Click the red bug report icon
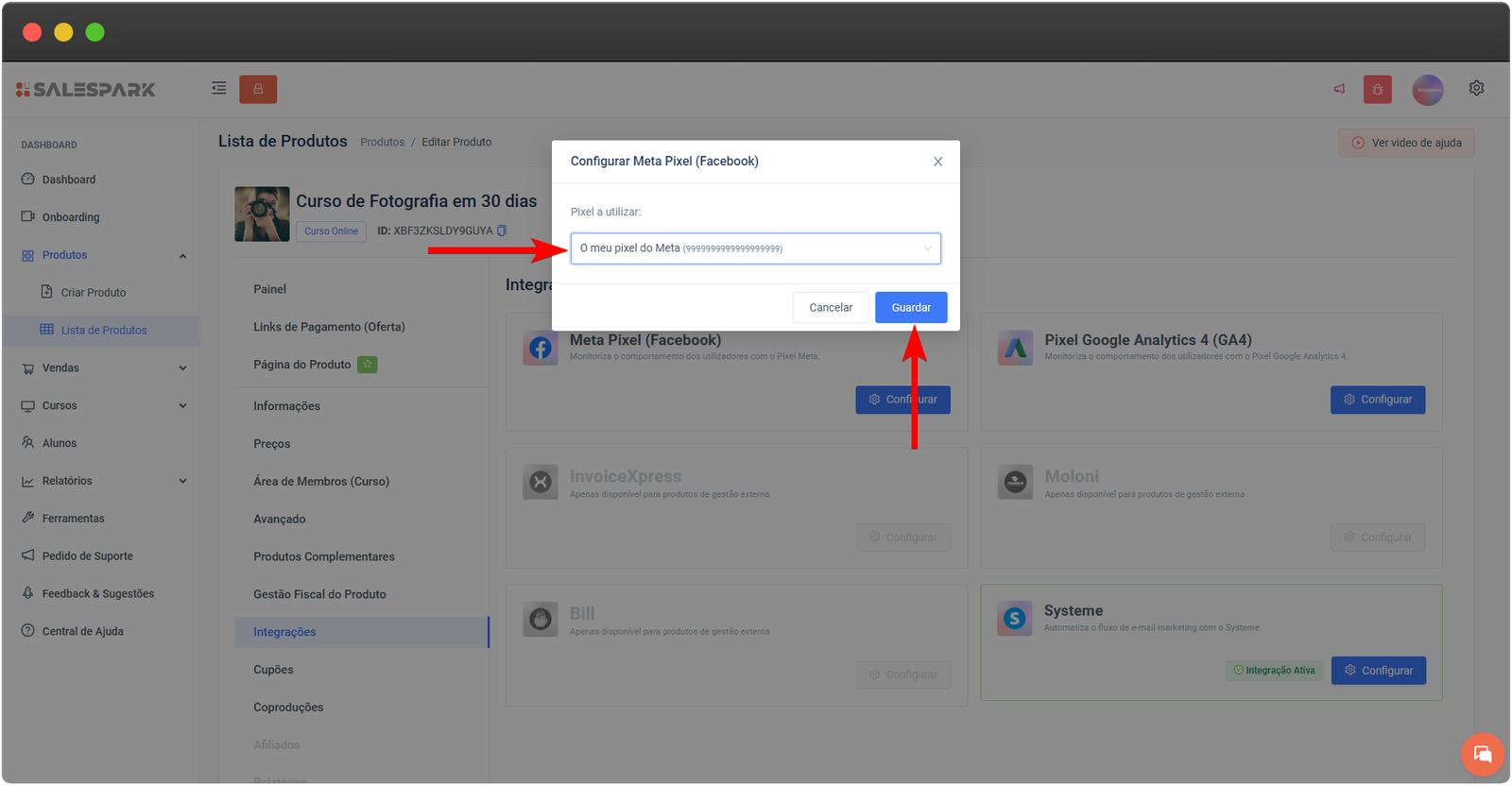 (x=1377, y=89)
